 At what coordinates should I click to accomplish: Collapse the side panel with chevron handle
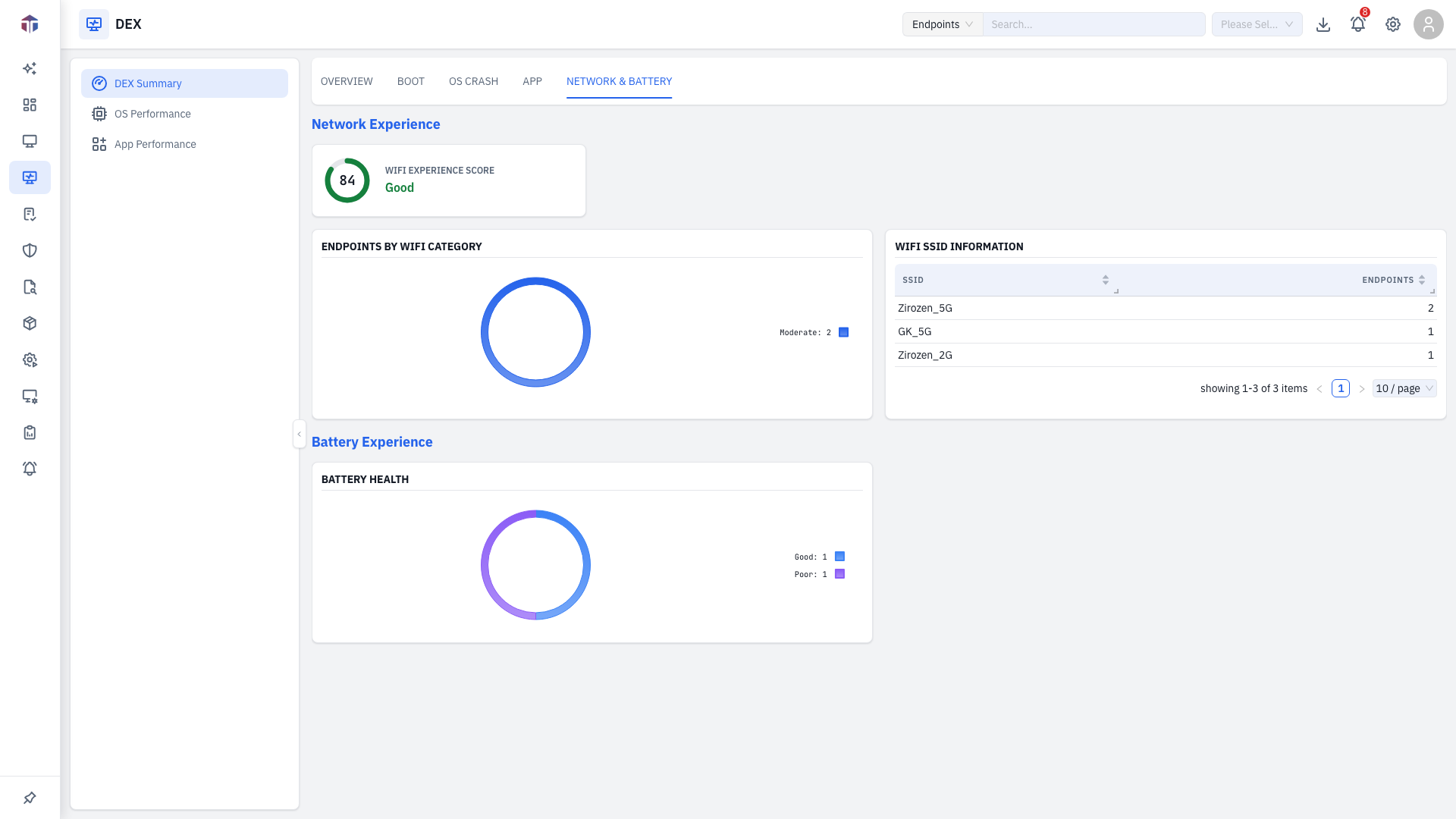click(x=300, y=434)
